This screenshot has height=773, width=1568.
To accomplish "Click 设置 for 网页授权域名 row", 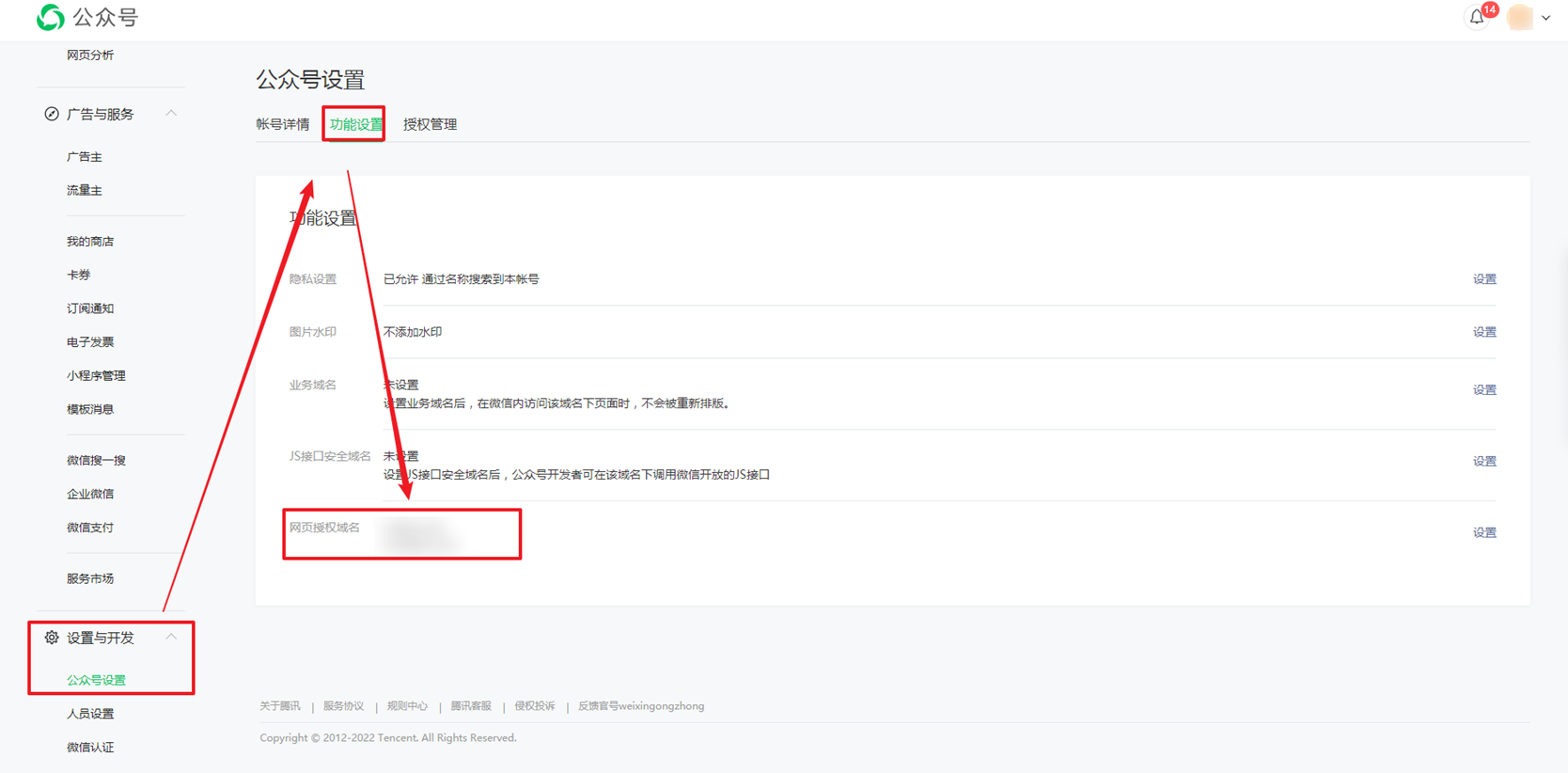I will pyautogui.click(x=1484, y=532).
